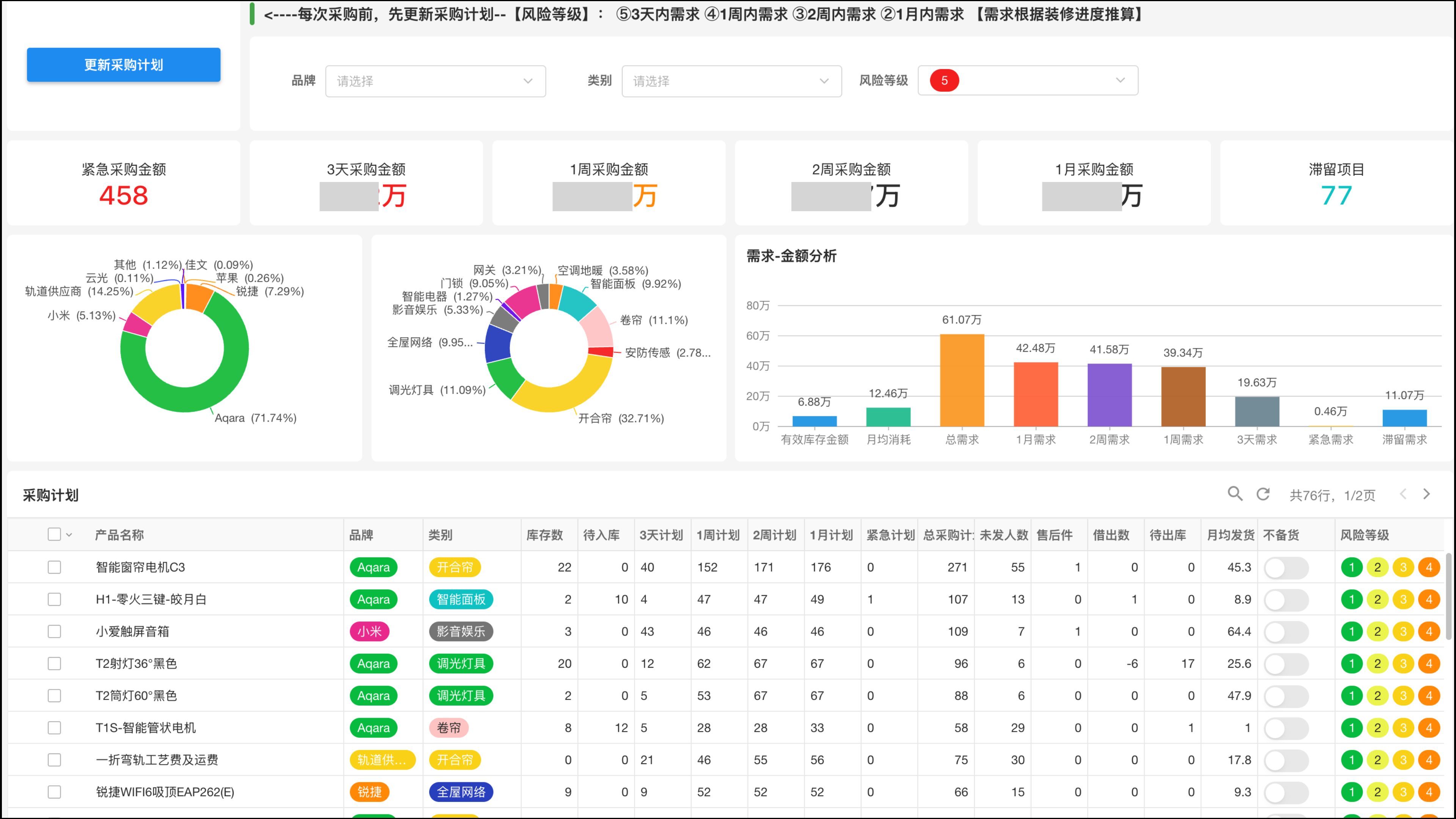This screenshot has width=1456, height=819.
Task: Check the 小爱触屏音箱 row checkbox
Action: (x=54, y=631)
